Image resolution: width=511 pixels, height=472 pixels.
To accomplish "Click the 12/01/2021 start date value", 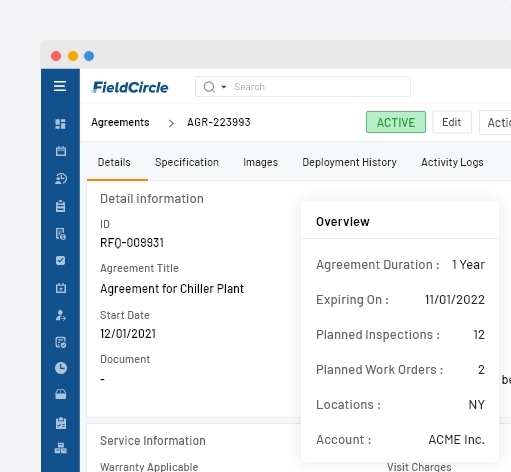I will (128, 334).
